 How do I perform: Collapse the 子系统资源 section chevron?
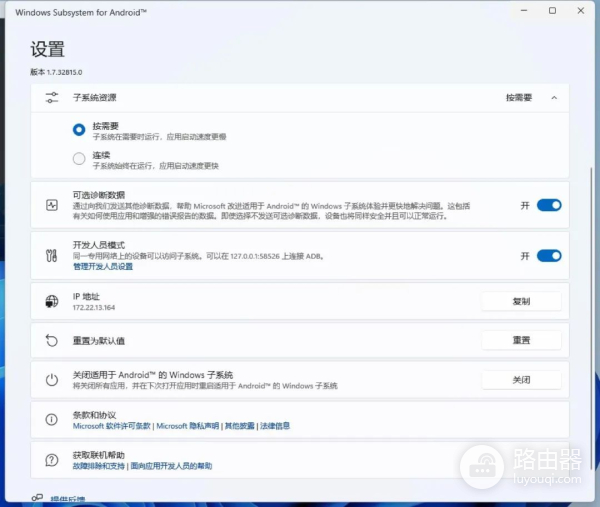[554, 98]
